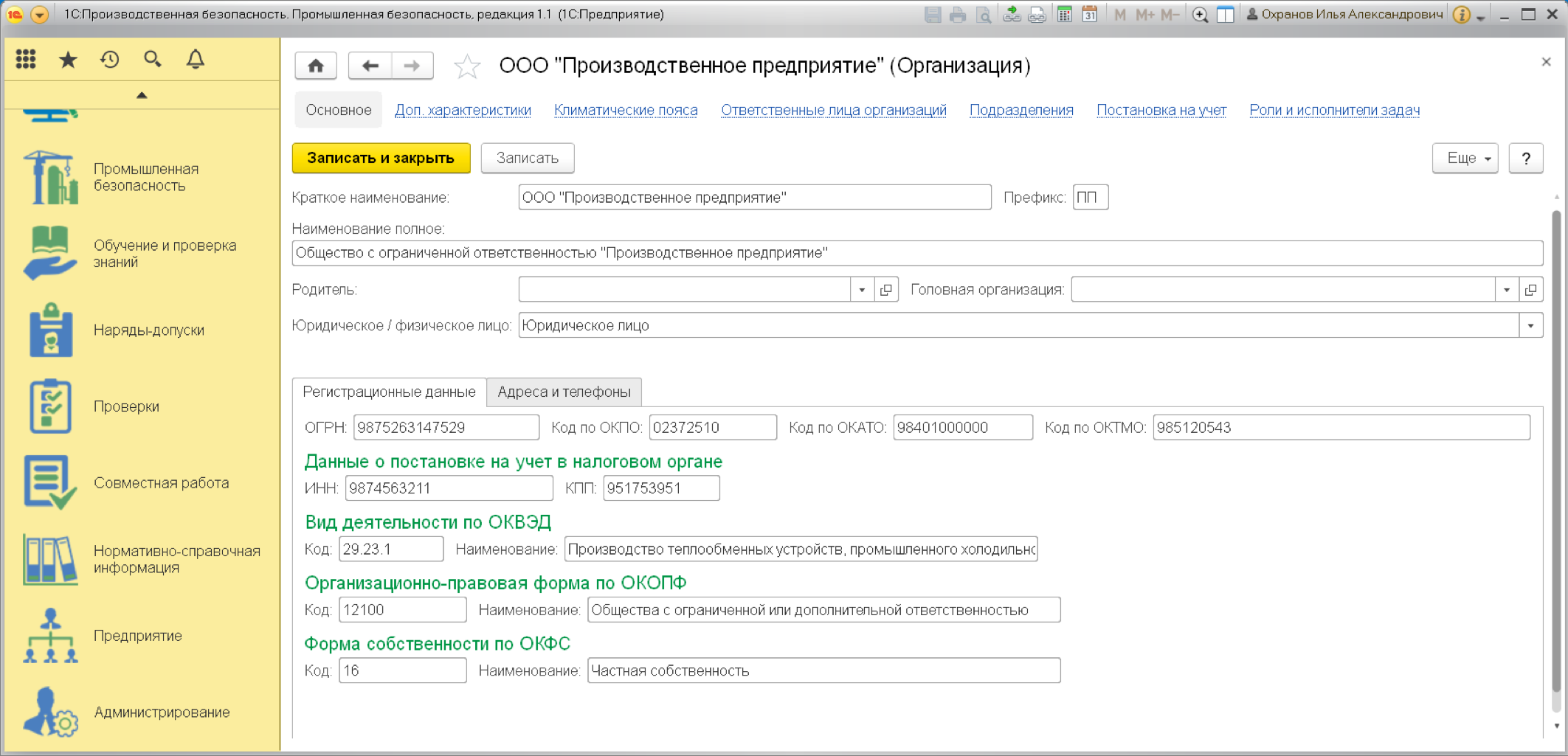Click the Print preview icon in the title bar
The height and width of the screenshot is (756, 1568).
983,14
